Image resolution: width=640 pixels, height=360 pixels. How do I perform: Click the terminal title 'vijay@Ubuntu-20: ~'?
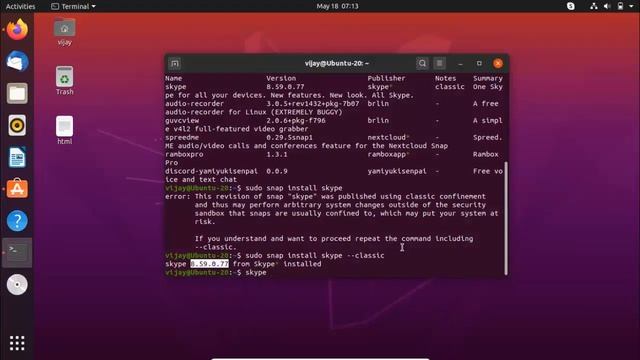click(x=337, y=63)
